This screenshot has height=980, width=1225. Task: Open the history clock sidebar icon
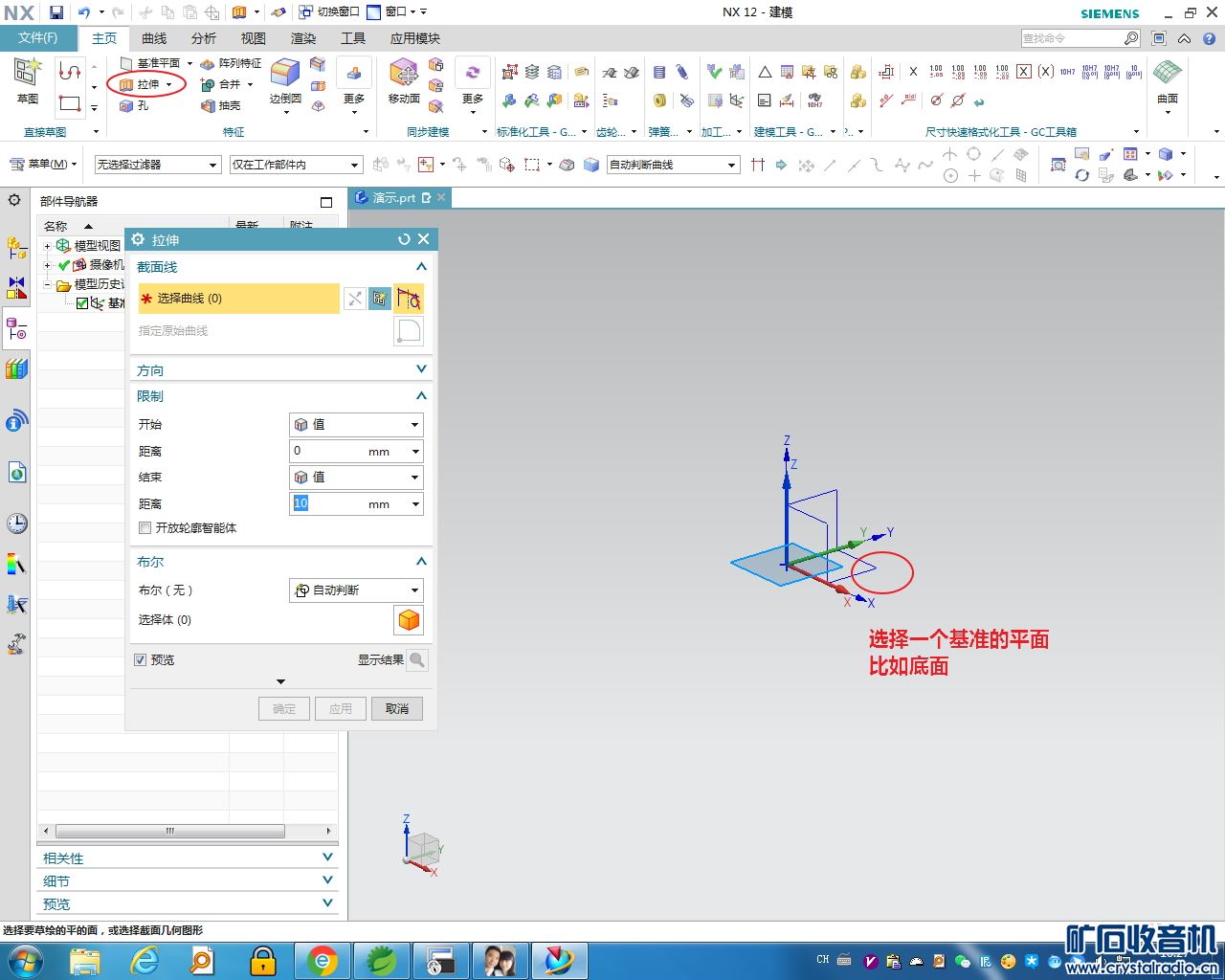point(16,523)
